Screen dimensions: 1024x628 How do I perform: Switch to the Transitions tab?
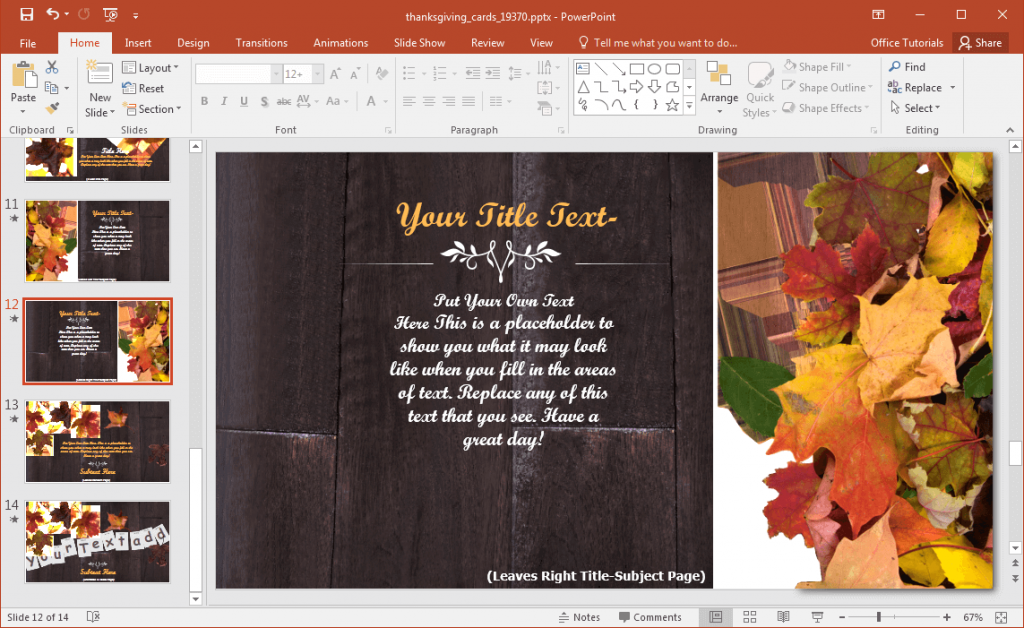coord(261,42)
